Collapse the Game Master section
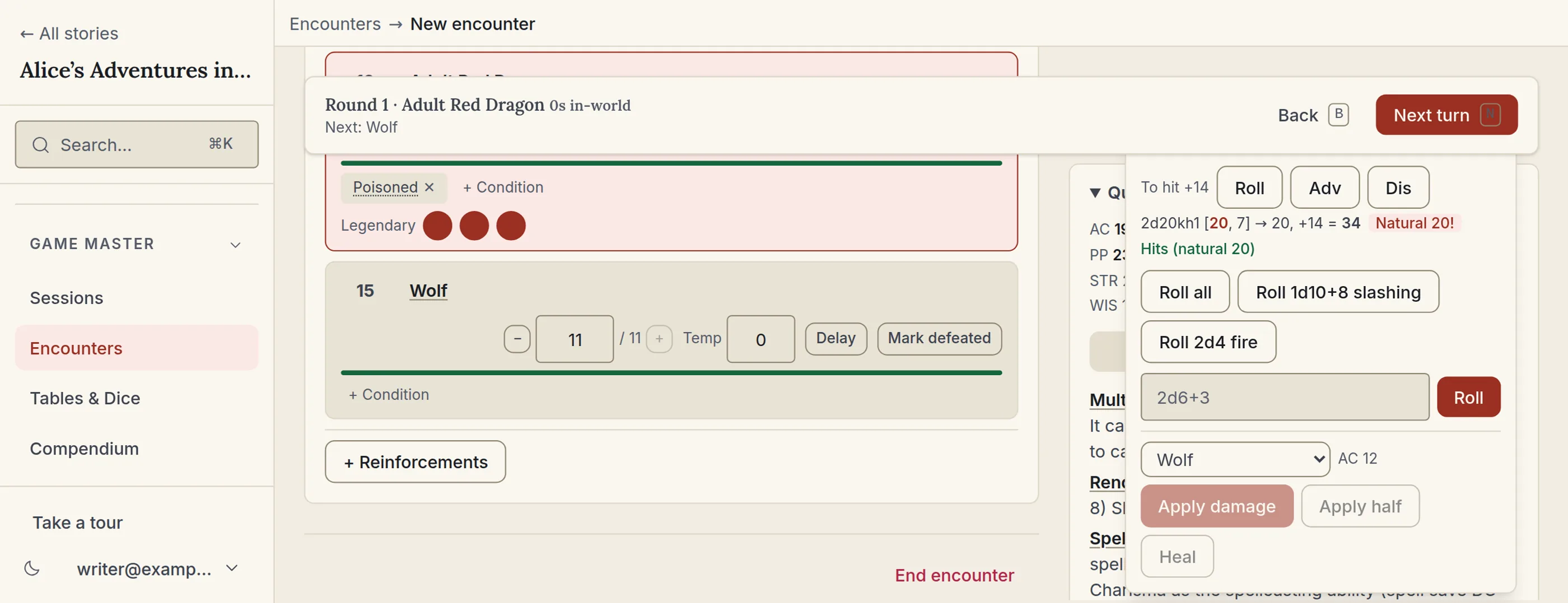 click(x=236, y=245)
